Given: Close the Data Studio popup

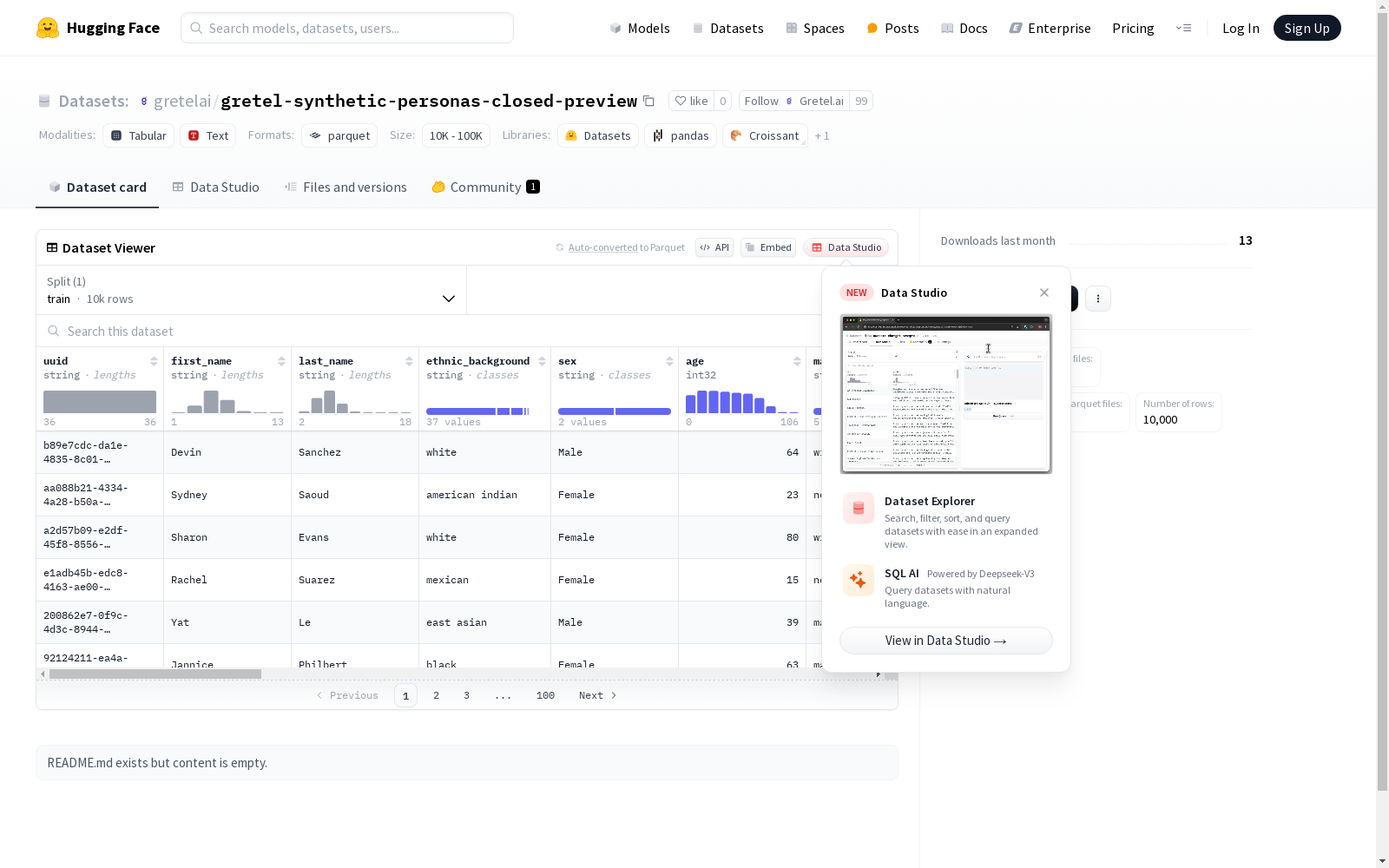Looking at the screenshot, I should (1044, 293).
